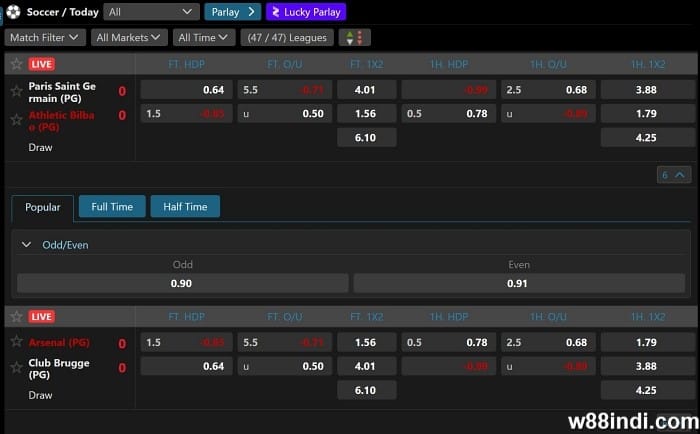Collapse the Odd/Even section chevron

point(26,245)
